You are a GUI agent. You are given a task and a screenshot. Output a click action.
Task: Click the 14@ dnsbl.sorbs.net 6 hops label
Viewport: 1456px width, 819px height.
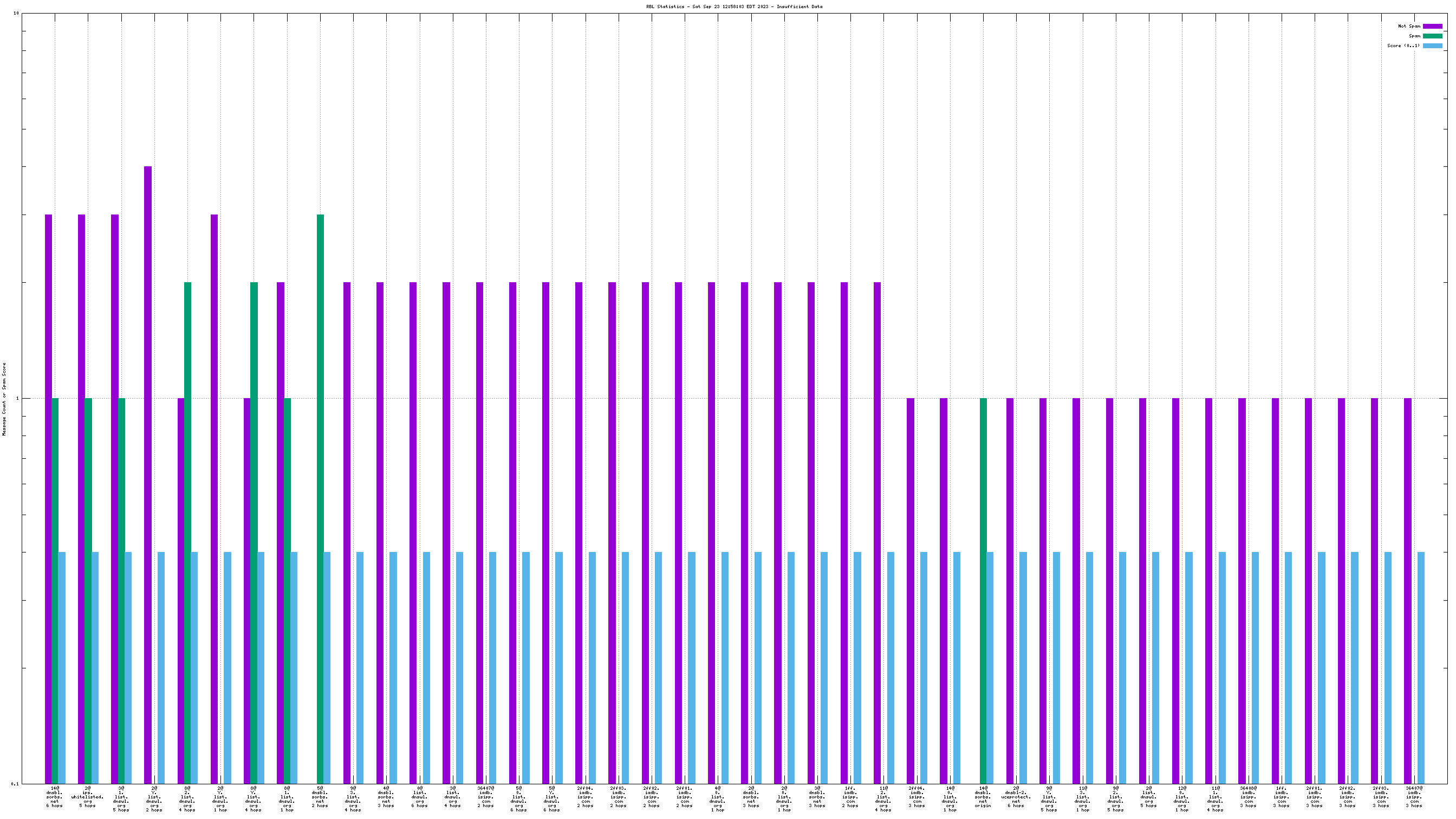point(55,796)
